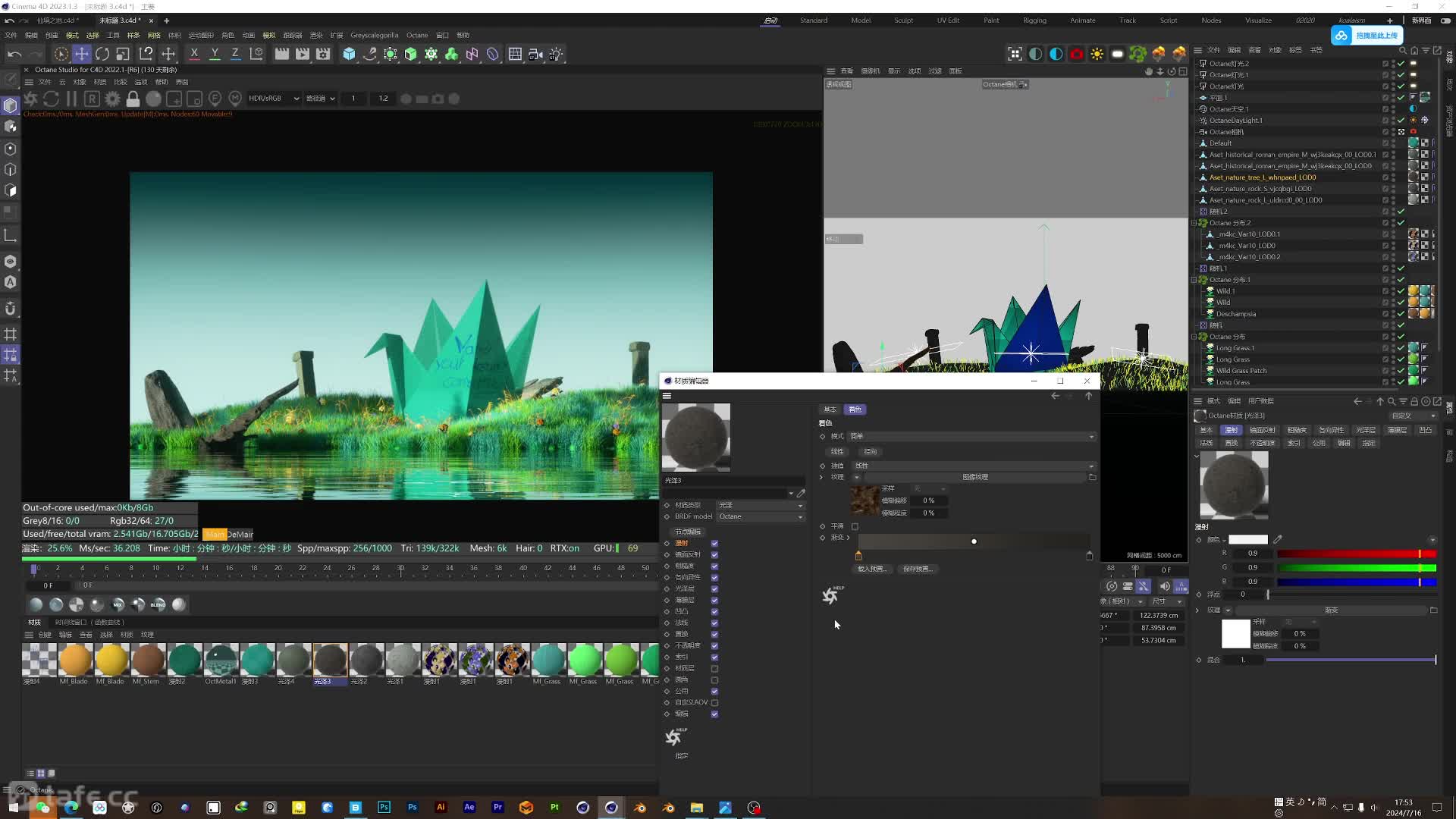The height and width of the screenshot is (819, 1456).
Task: Enable the 圆角 channel checkbox
Action: [x=714, y=680]
